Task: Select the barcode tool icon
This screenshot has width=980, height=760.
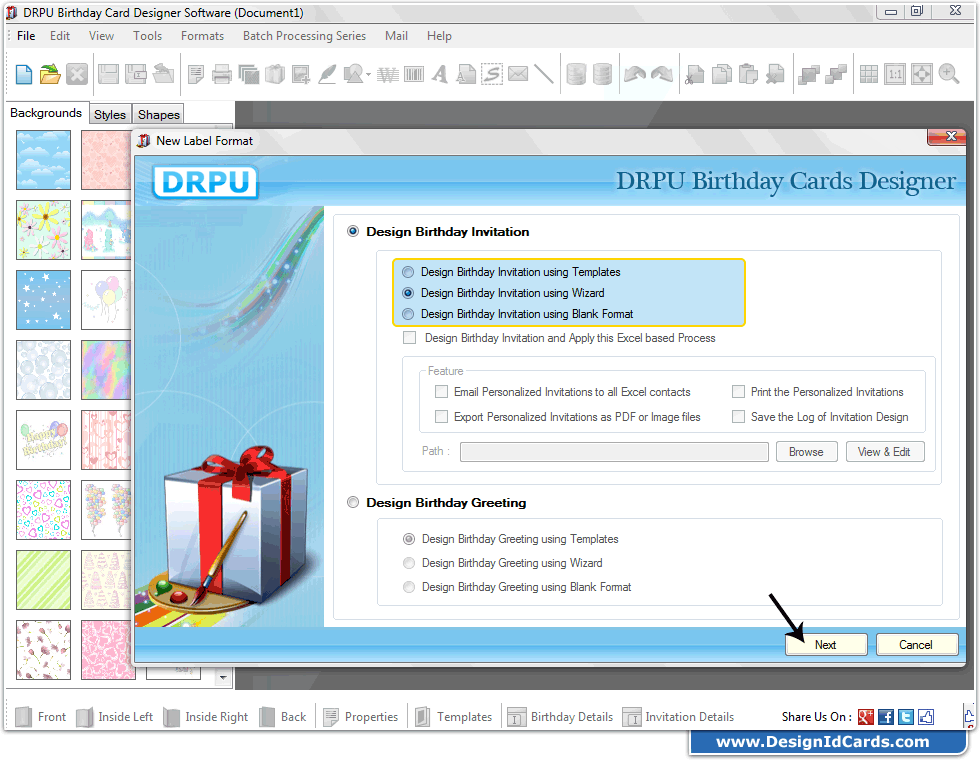Action: (x=414, y=74)
